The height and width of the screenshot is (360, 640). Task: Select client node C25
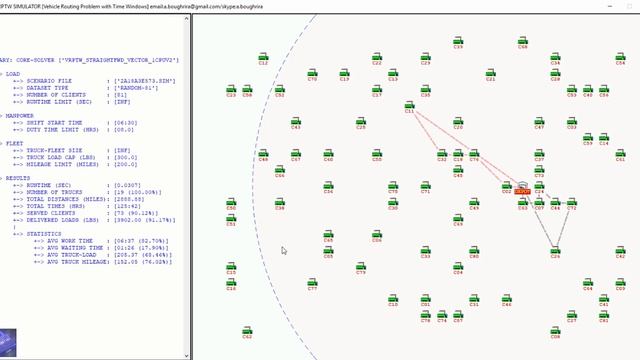[361, 122]
